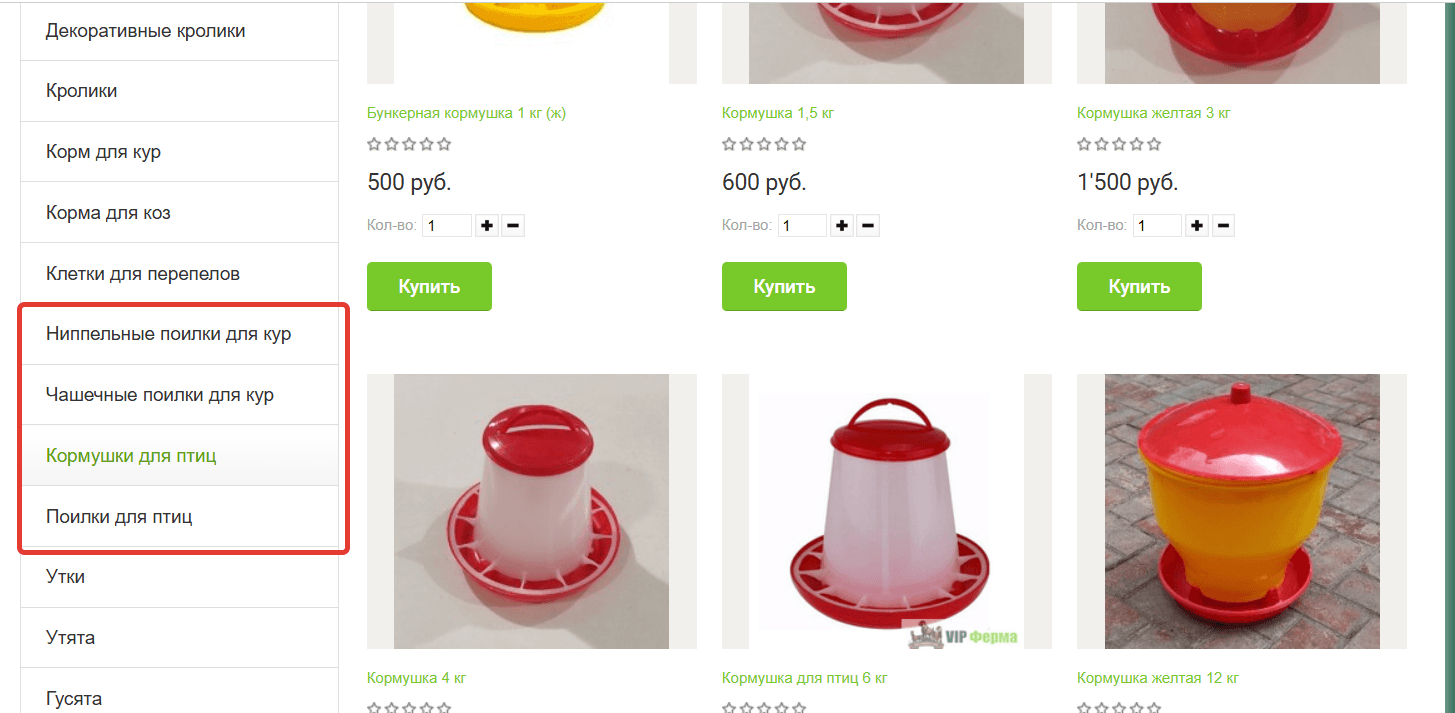Rate Бункерная кормушка 1 кг five stars
Image resolution: width=1455 pixels, height=713 pixels.
coord(444,144)
